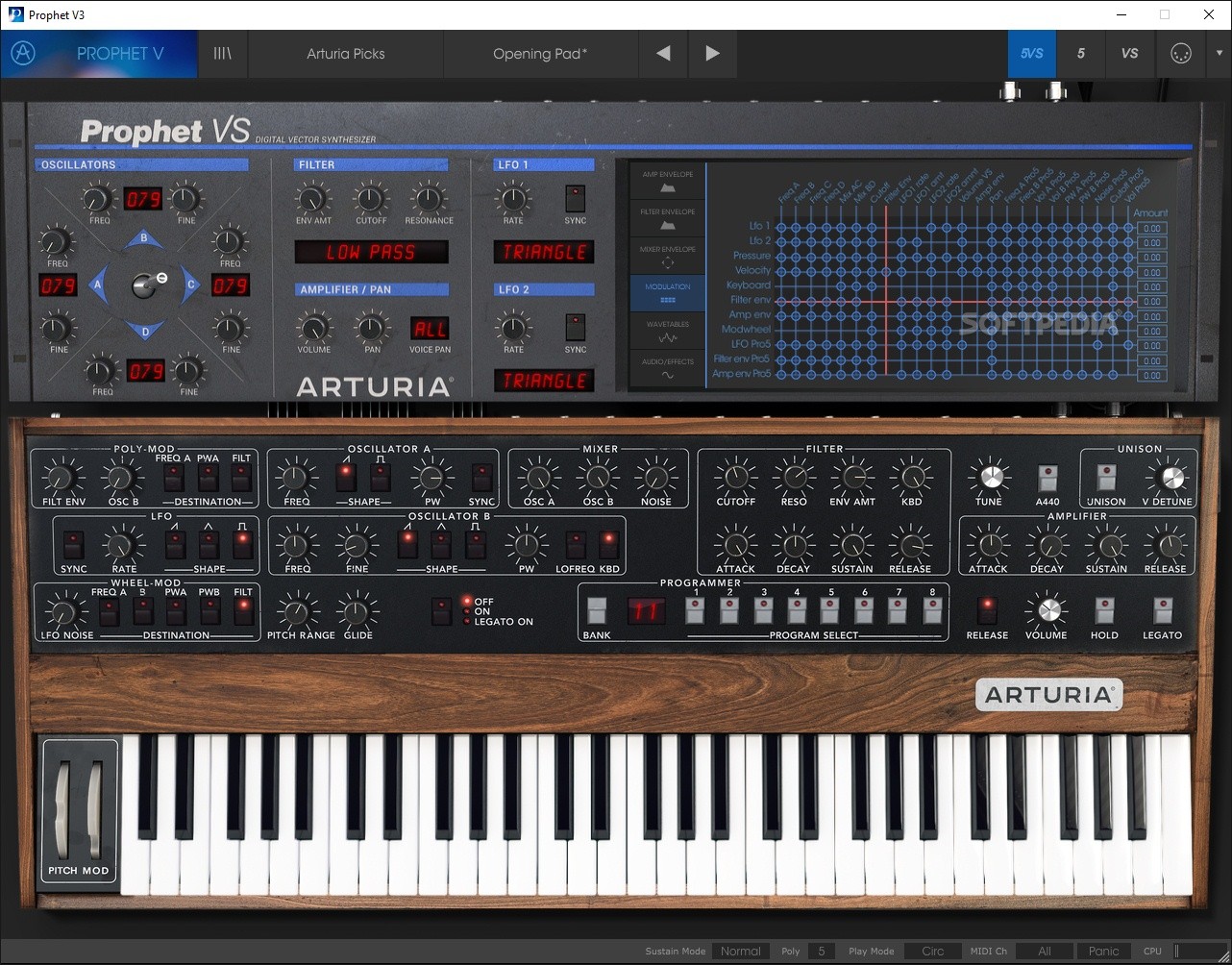Toggle LFO 1 Sync switch

pos(576,198)
